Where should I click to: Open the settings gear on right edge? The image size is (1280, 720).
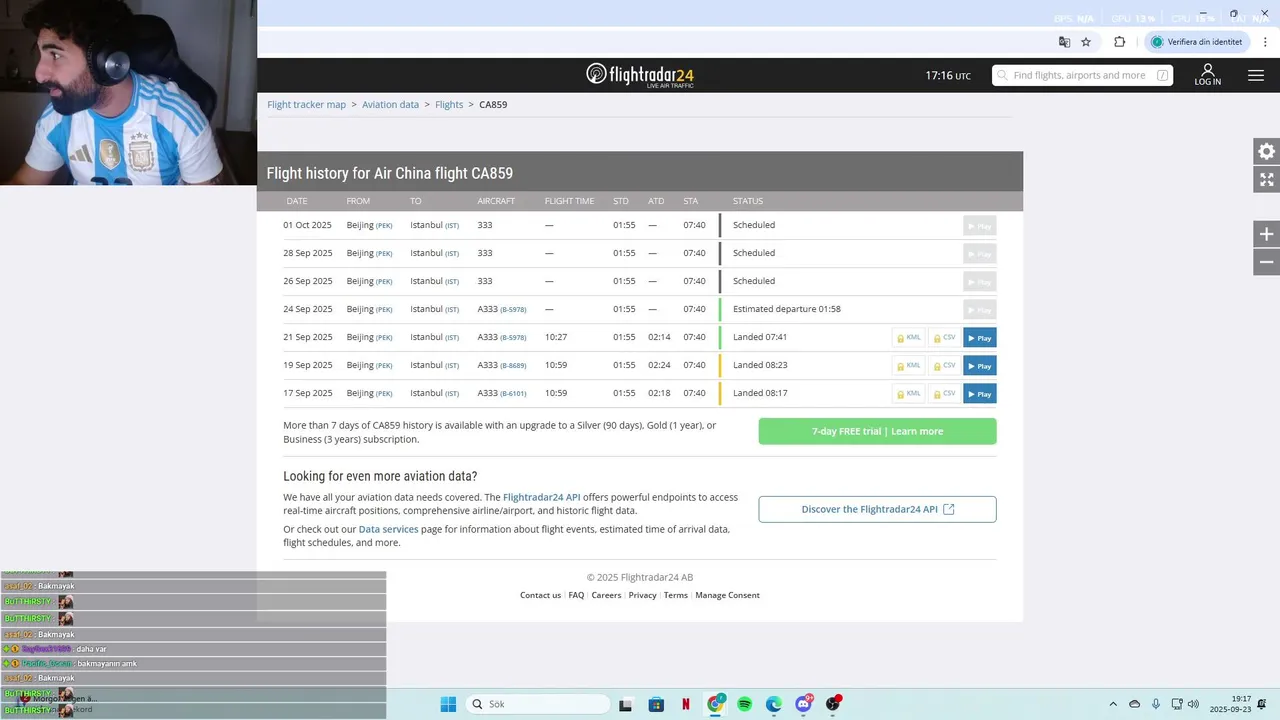[x=1266, y=151]
